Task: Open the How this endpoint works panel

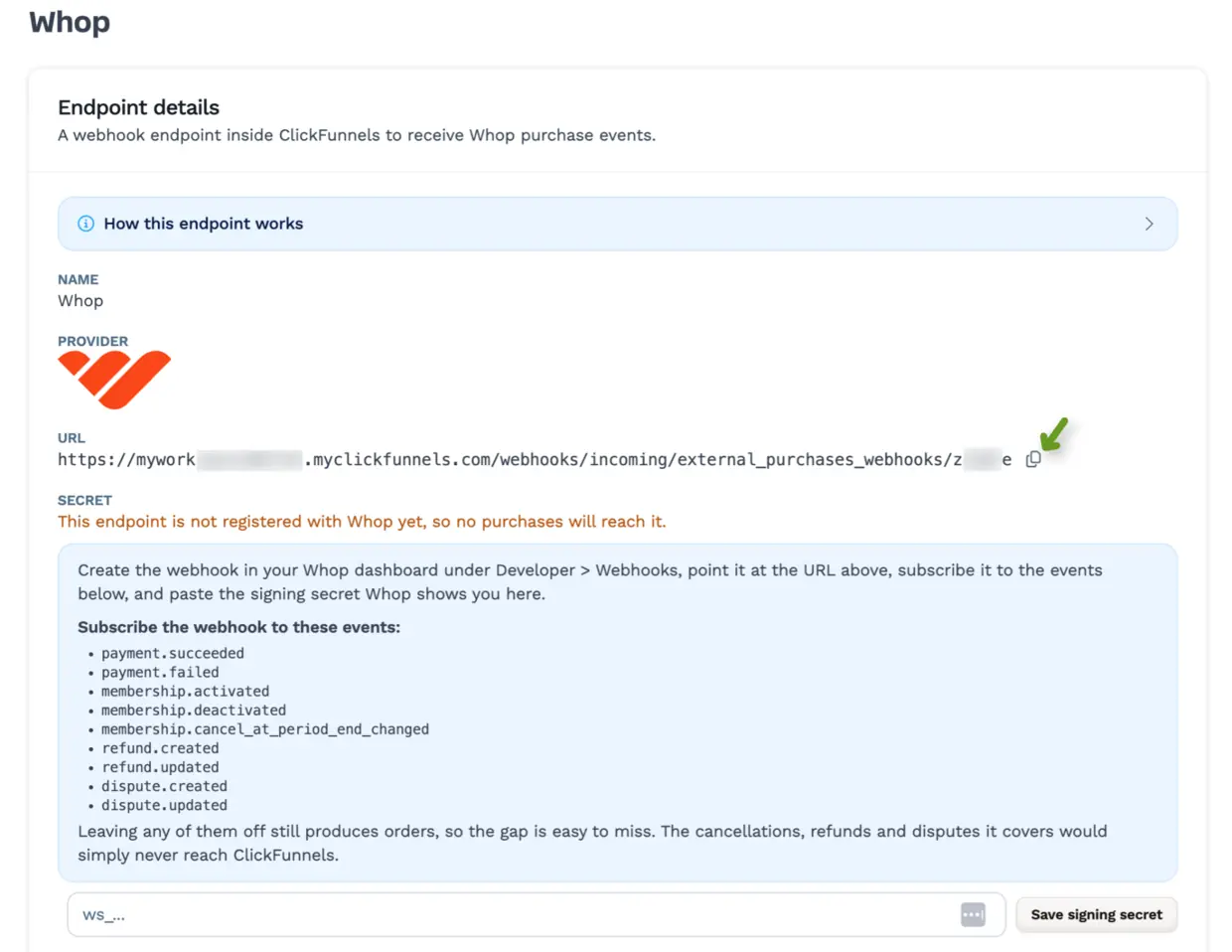Action: pos(618,224)
